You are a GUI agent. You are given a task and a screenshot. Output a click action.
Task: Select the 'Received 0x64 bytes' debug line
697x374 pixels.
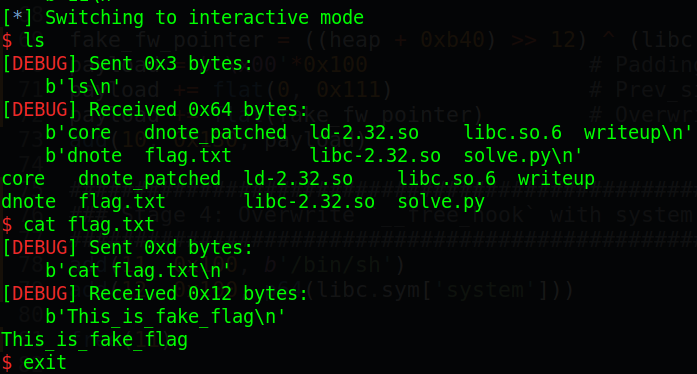point(155,109)
